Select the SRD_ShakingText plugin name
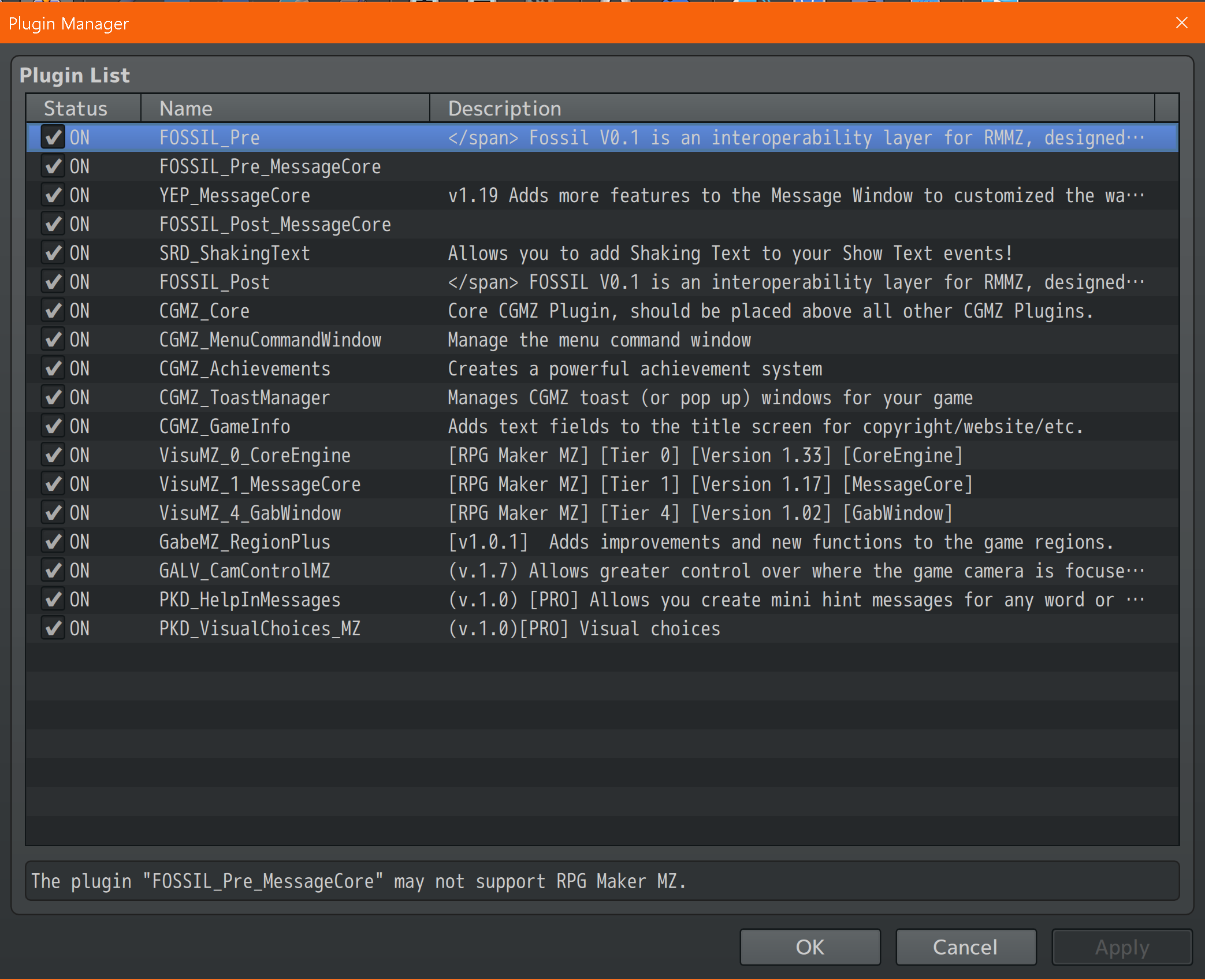The height and width of the screenshot is (980, 1205). coord(235,254)
